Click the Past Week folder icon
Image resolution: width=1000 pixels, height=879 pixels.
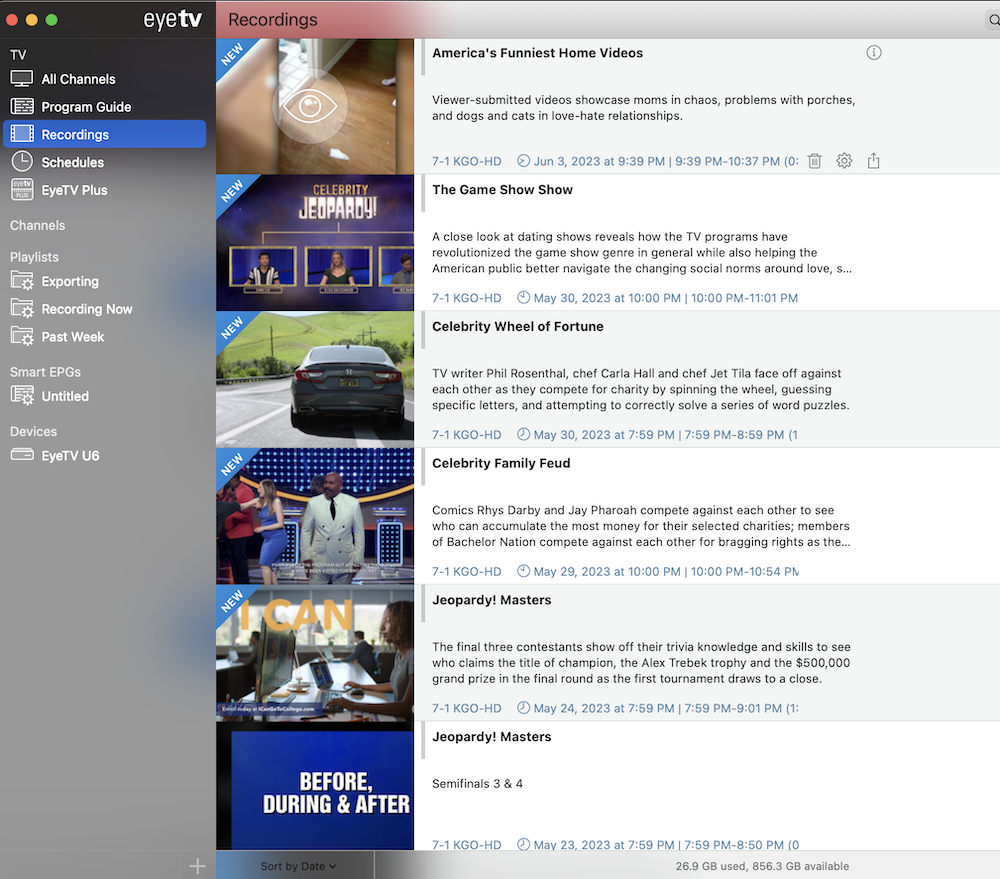[x=22, y=336]
